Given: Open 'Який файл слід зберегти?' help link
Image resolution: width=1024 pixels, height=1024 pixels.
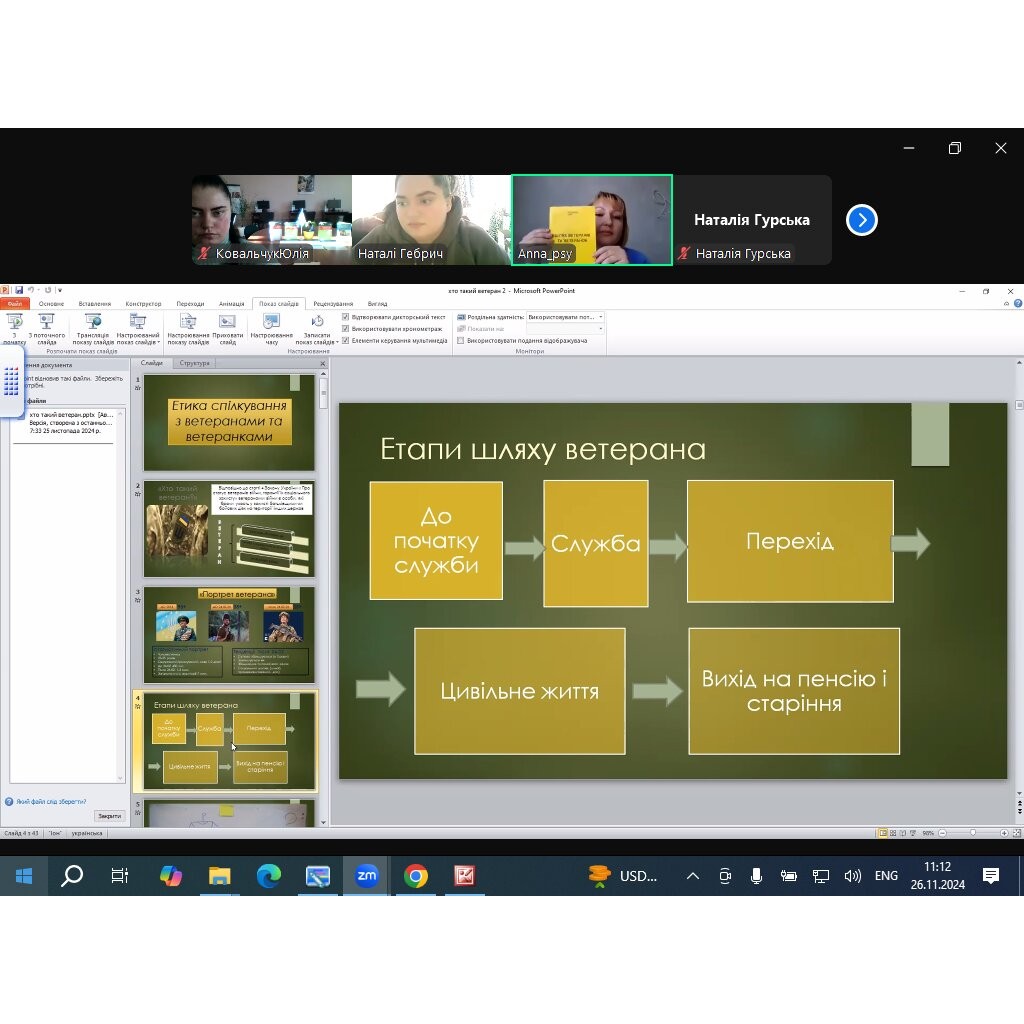Looking at the screenshot, I should click(50, 802).
